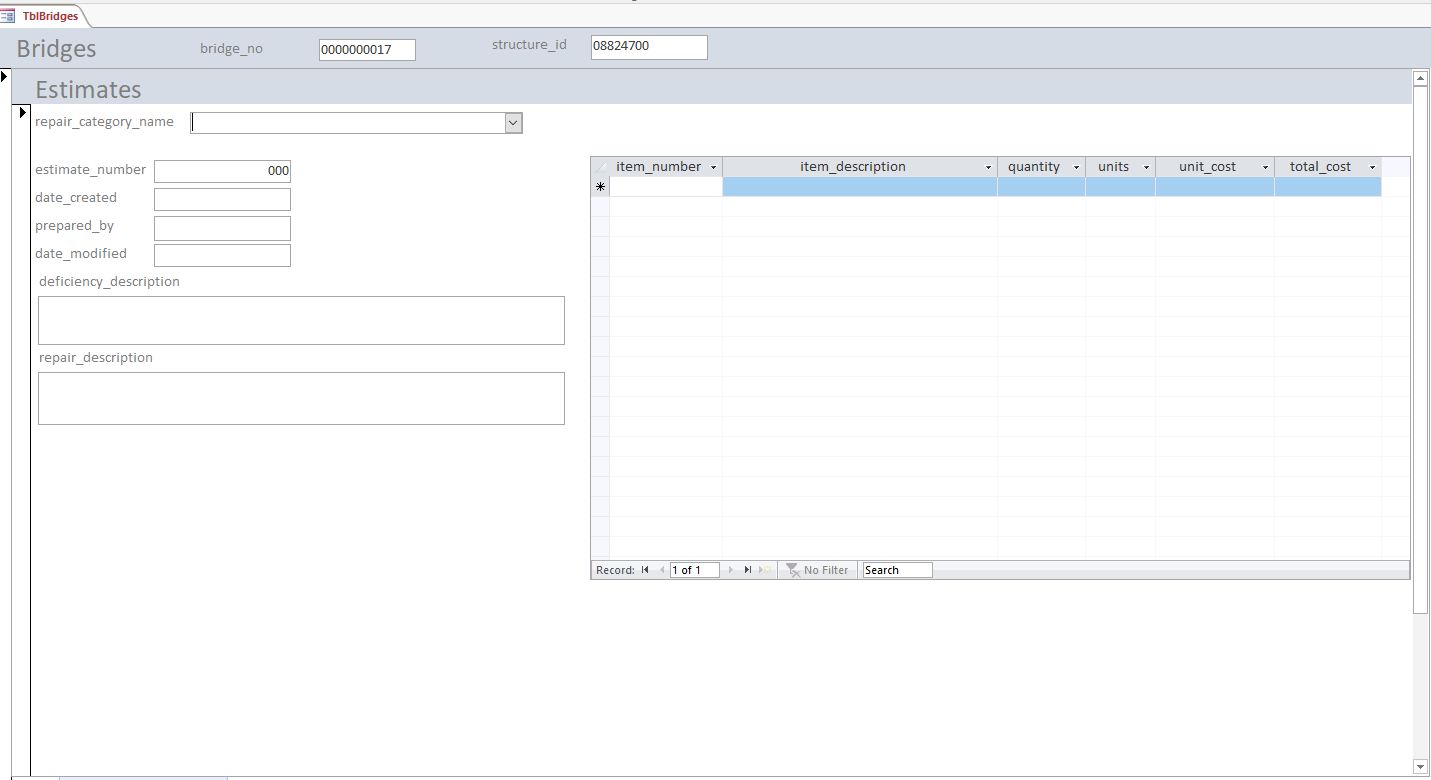Open item_description column filter dropdown

(x=988, y=167)
